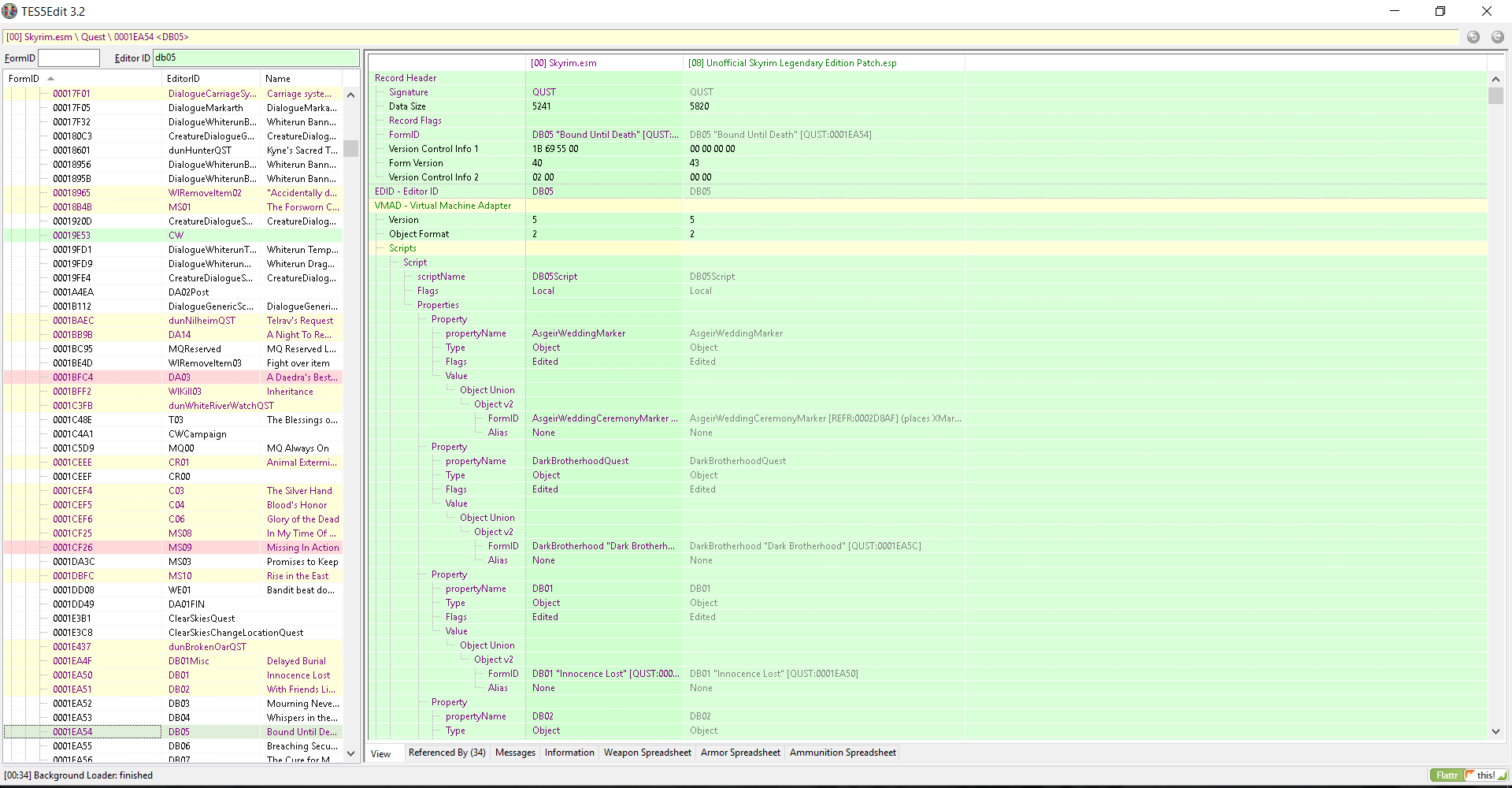Select record 0001E3B1 ClearSkiesQuest
Viewport: 1512px width, 788px height.
(x=173, y=619)
